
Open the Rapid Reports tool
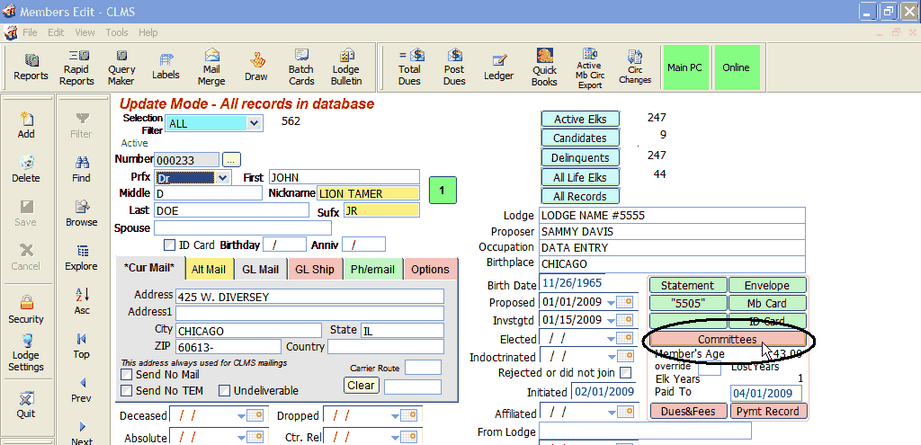click(76, 67)
